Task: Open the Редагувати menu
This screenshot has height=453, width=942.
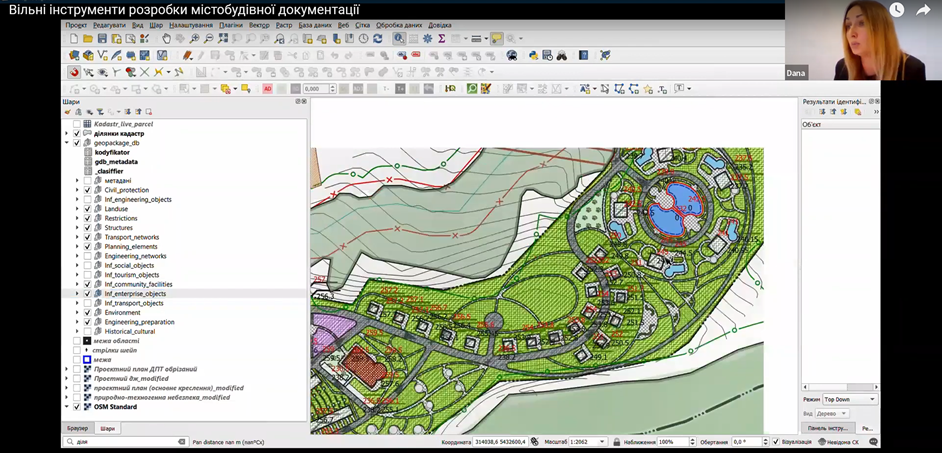Action: (109, 25)
